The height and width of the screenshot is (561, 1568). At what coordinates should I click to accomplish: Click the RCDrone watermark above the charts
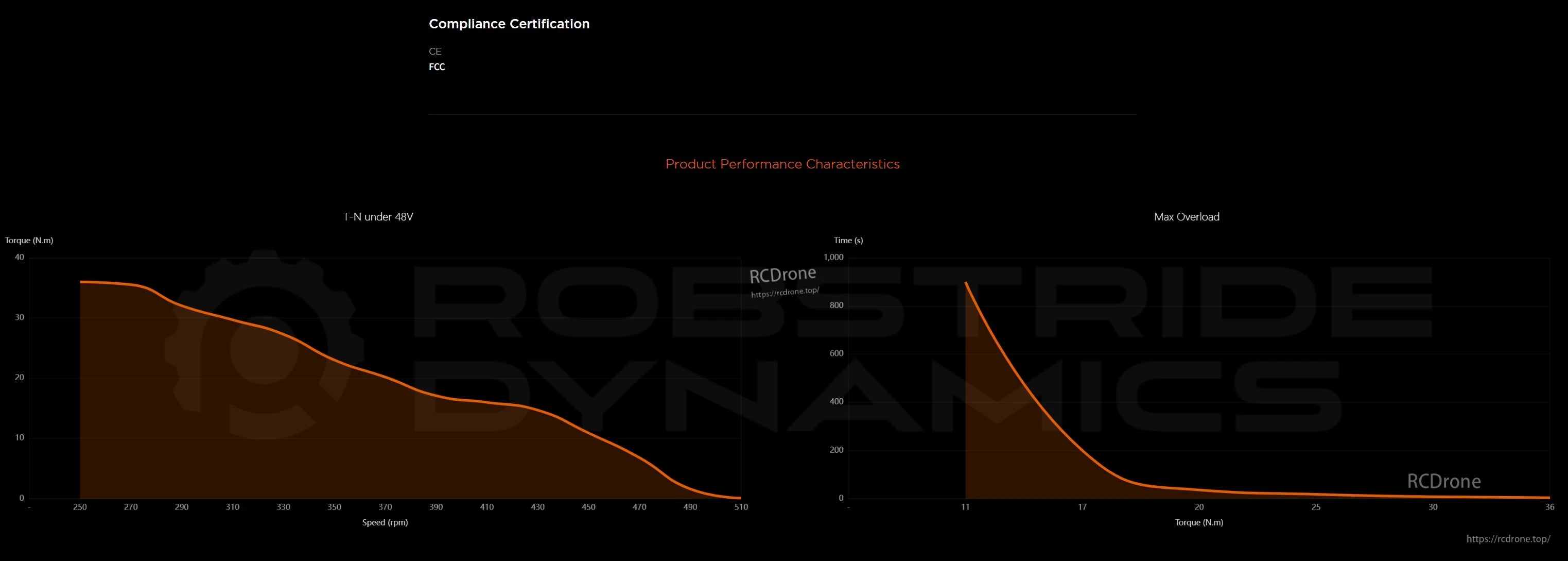coord(783,275)
